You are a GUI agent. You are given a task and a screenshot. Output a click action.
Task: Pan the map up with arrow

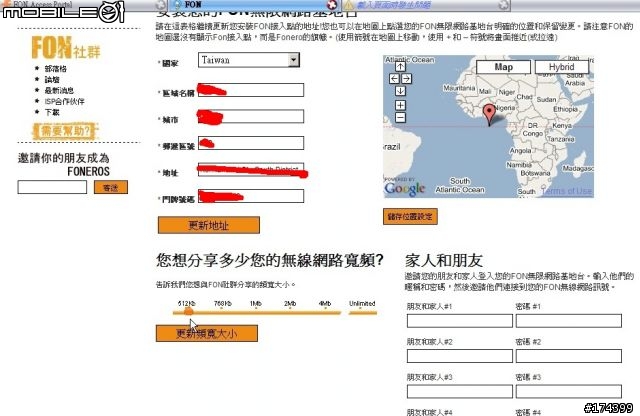[400, 67]
